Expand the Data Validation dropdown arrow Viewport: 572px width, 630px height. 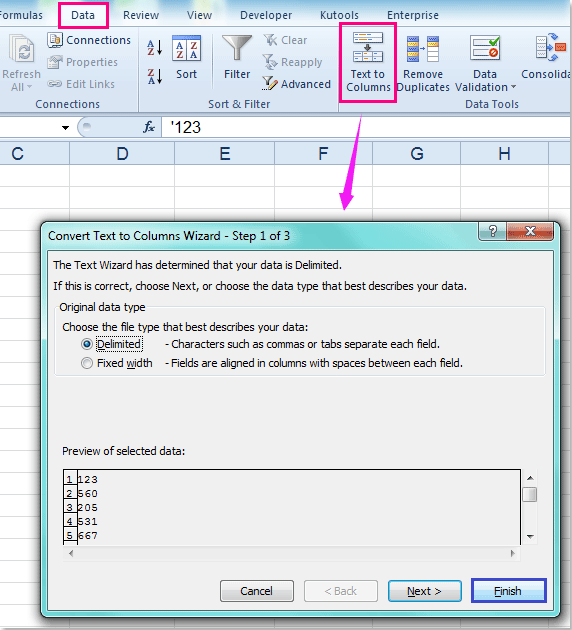pos(513,87)
